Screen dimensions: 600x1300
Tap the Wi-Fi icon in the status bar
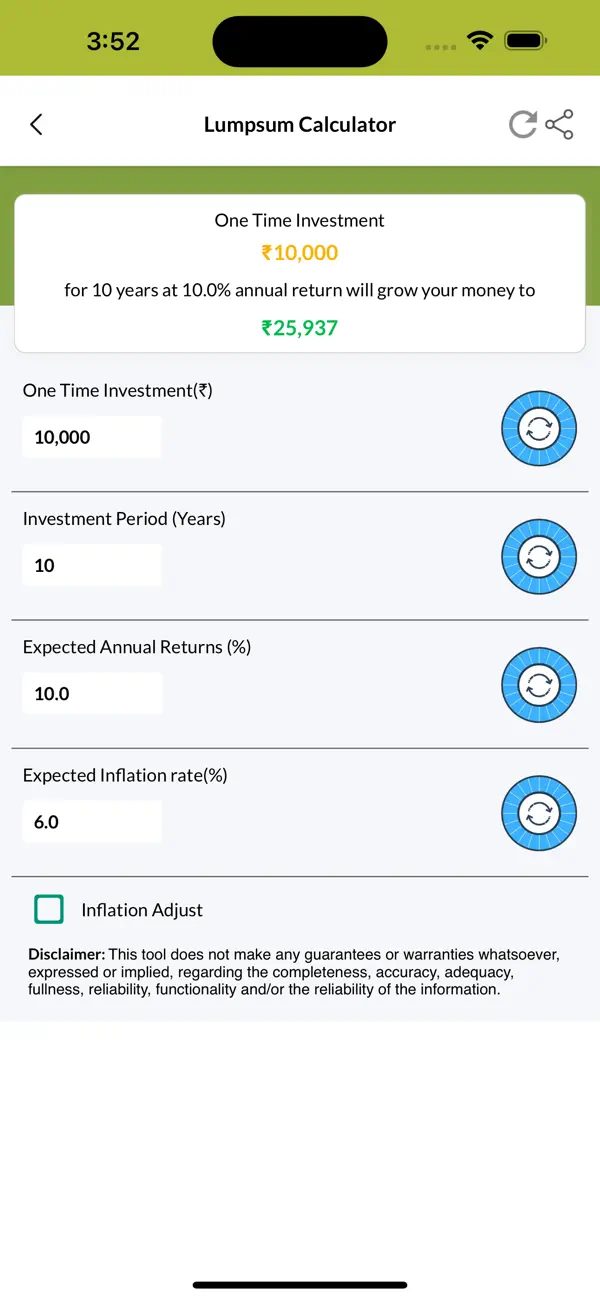pos(479,40)
